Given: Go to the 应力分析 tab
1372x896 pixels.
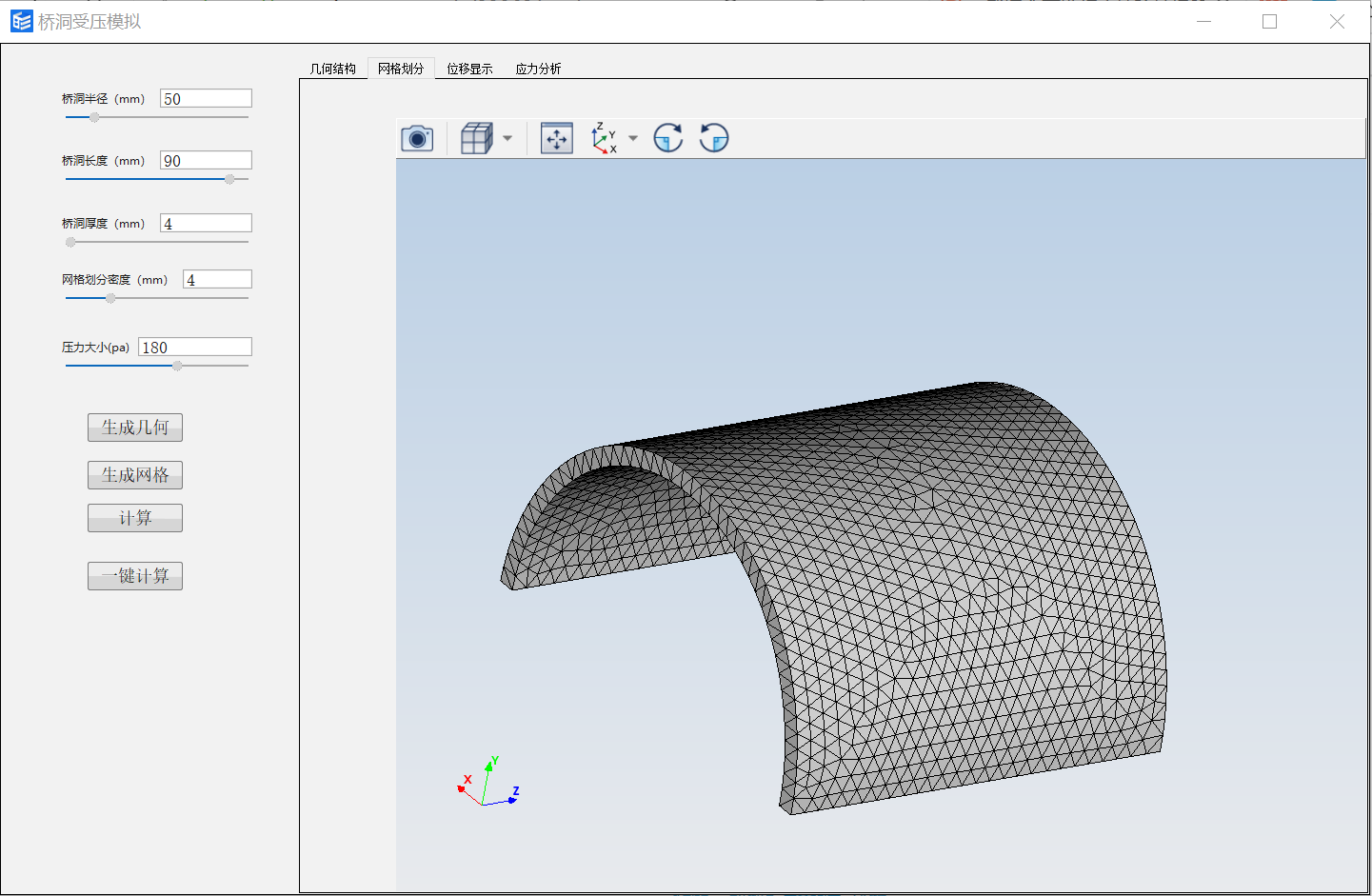Looking at the screenshot, I should click(538, 69).
